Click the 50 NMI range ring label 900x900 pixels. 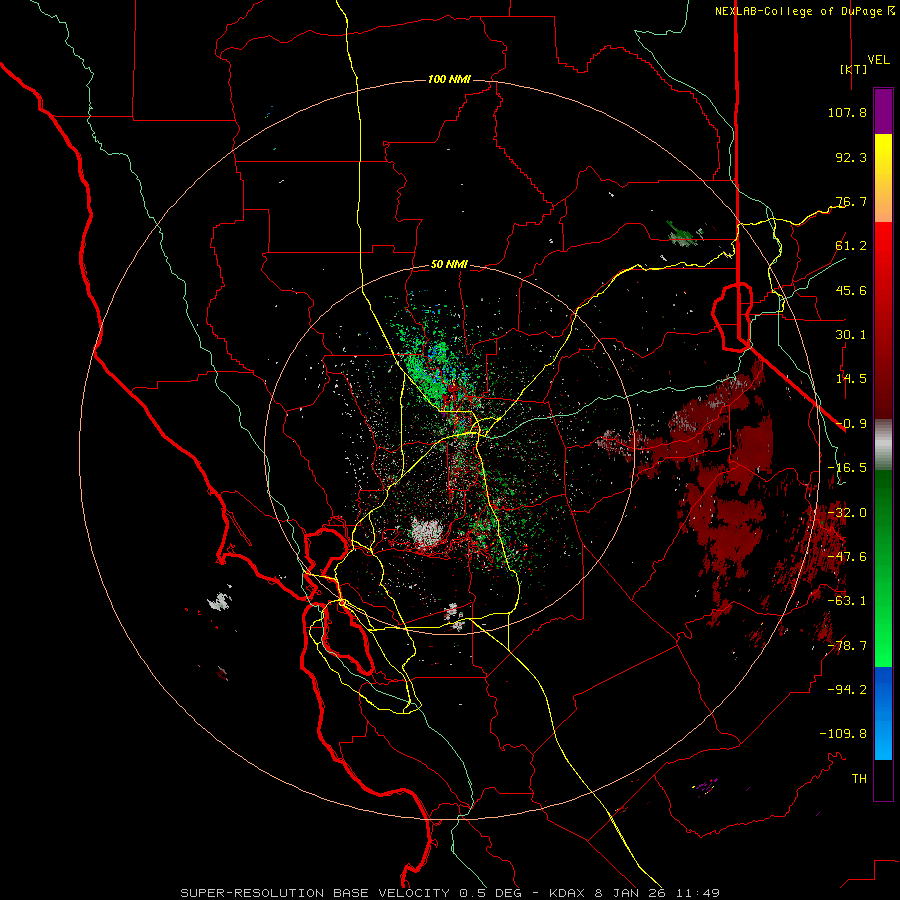(449, 264)
